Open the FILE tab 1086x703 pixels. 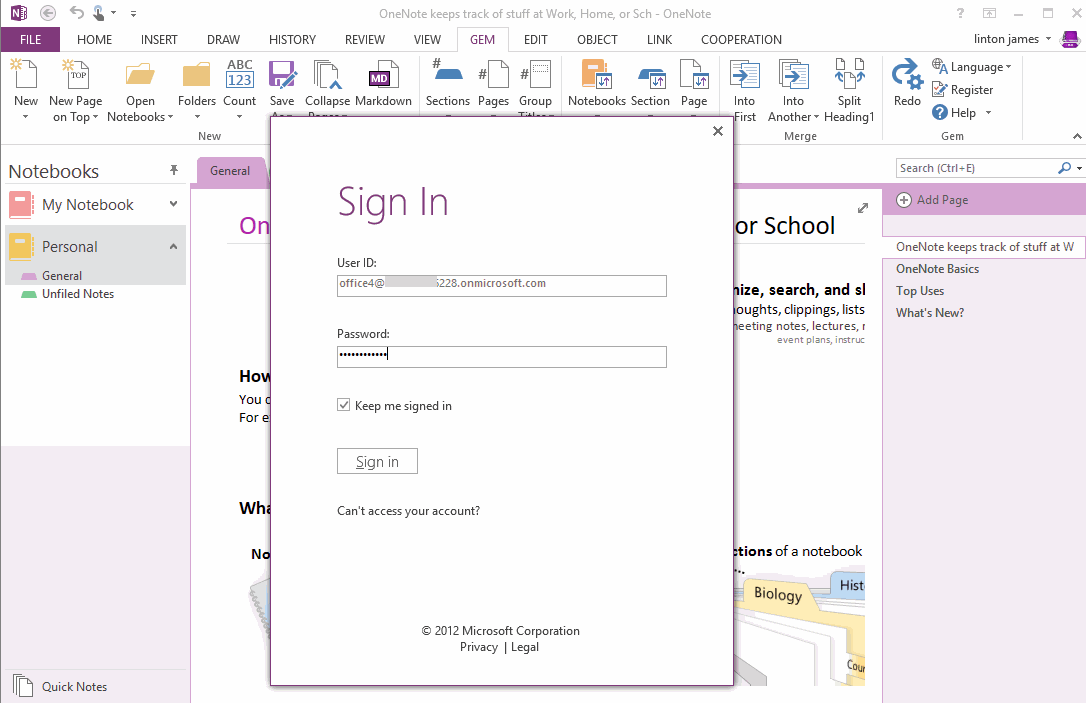[x=30, y=39]
